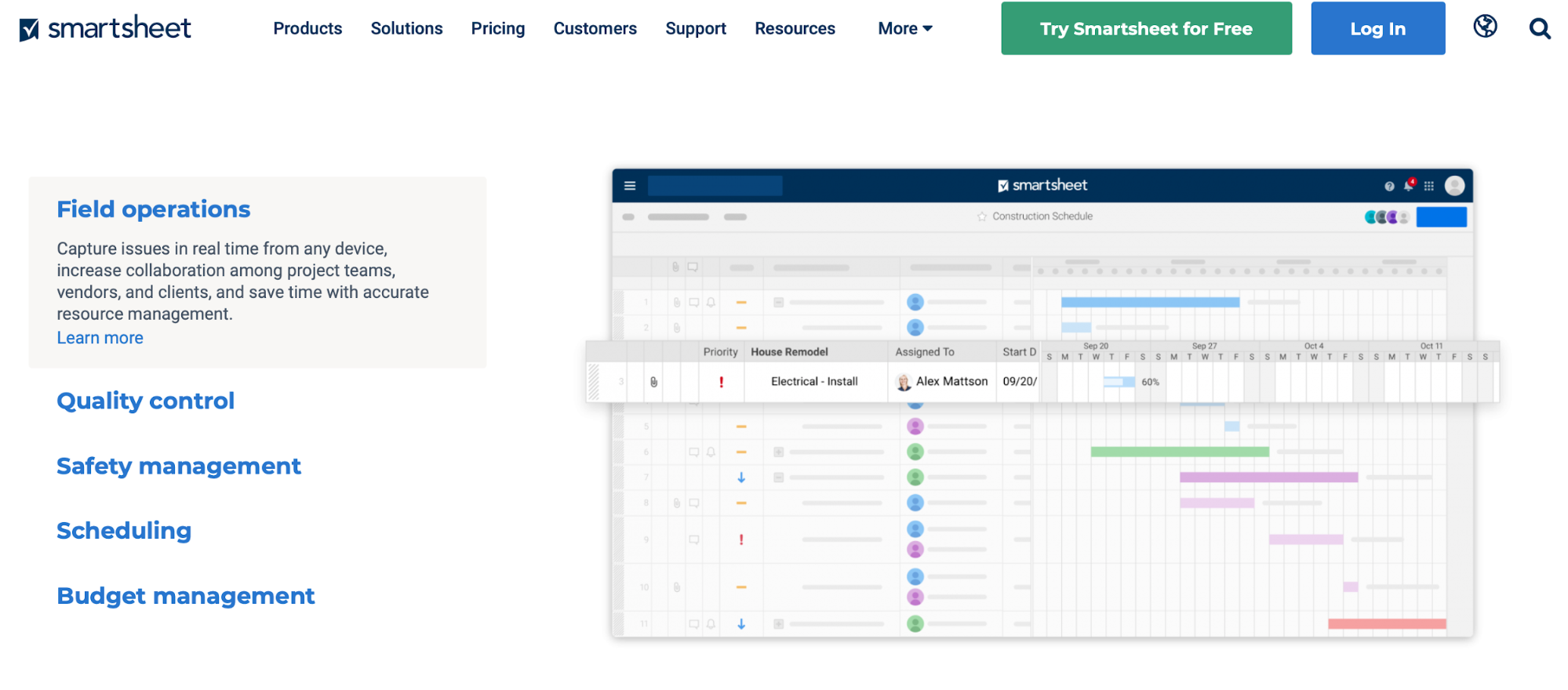
Task: Click the user avatar in app mockup
Action: 1455,185
